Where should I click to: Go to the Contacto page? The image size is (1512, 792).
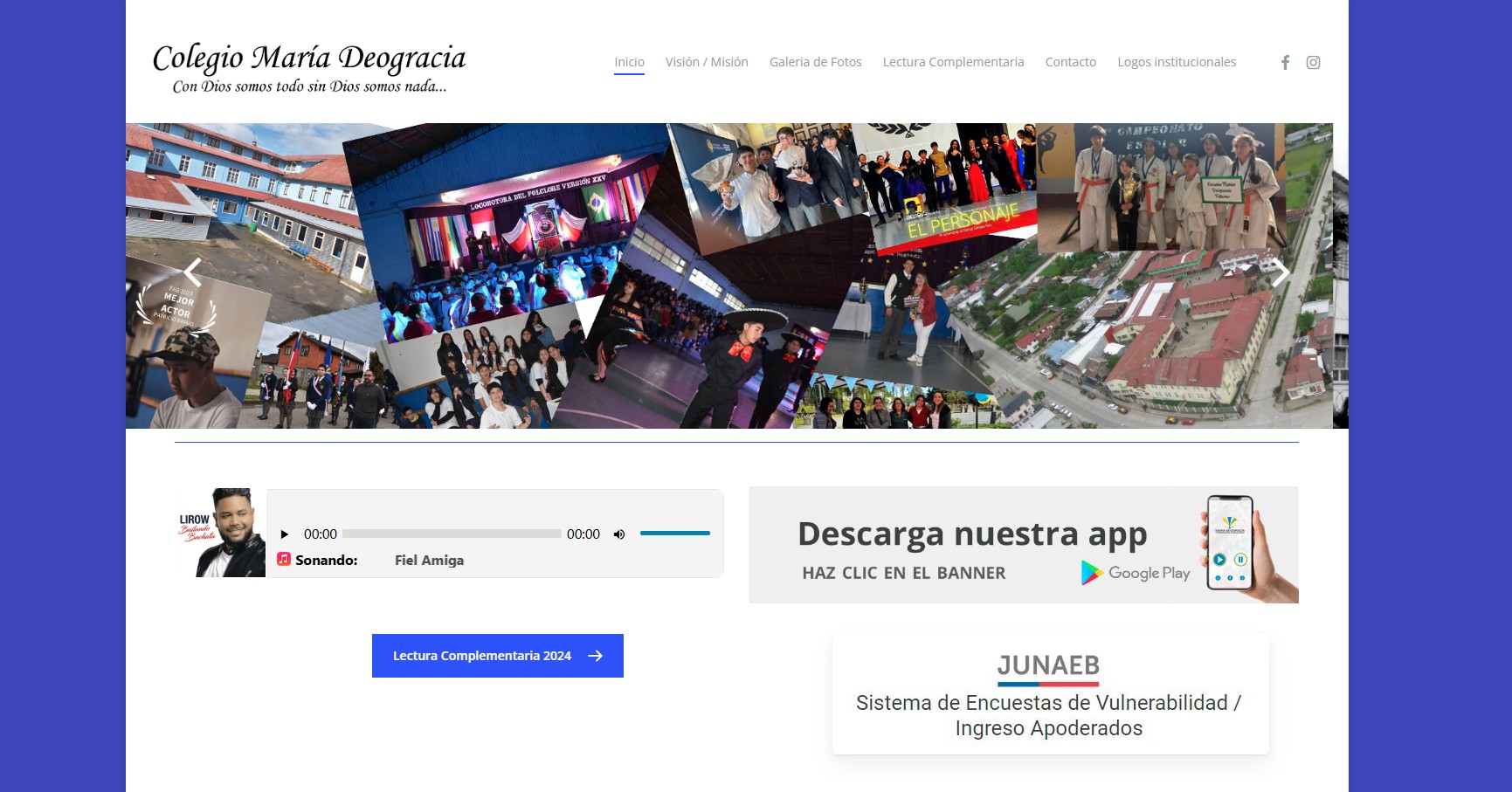click(1070, 62)
